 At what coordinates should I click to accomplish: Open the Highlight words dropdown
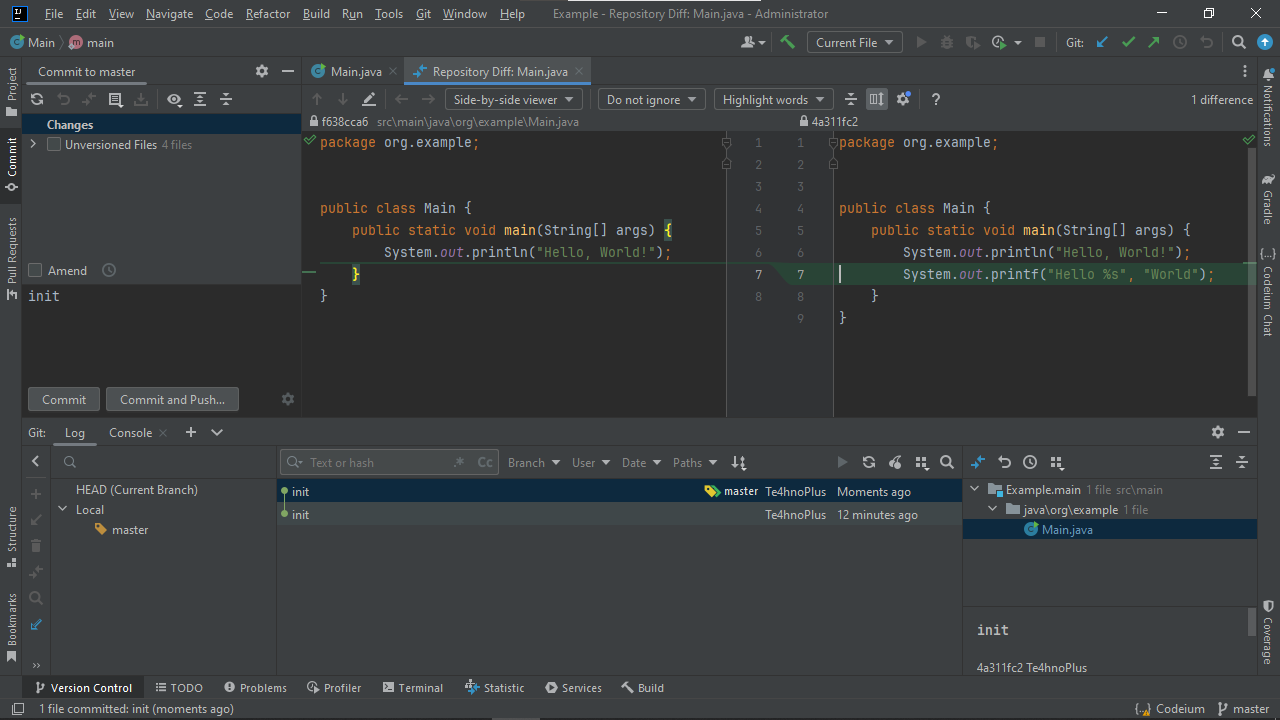coord(773,99)
